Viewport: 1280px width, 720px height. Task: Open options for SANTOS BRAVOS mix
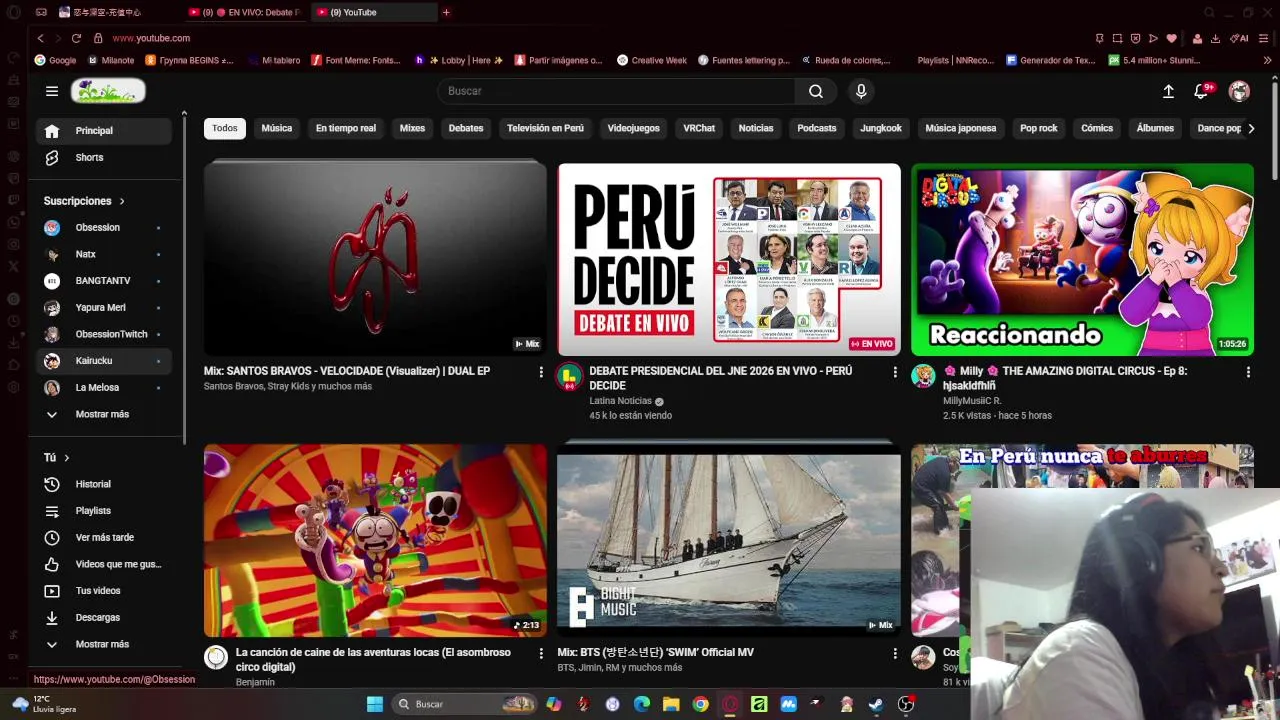pyautogui.click(x=541, y=372)
